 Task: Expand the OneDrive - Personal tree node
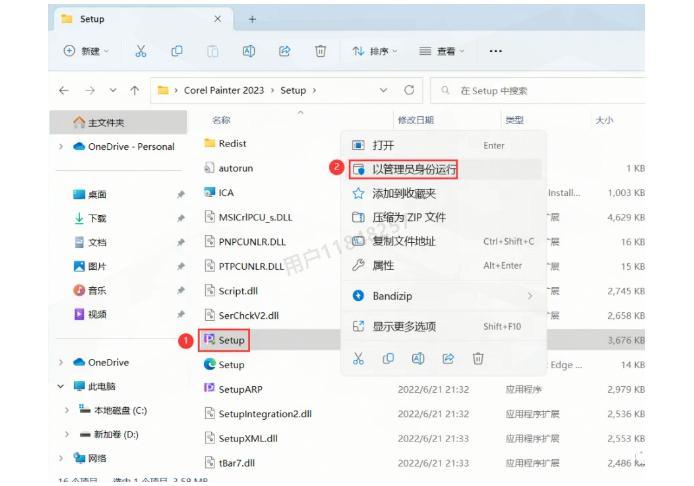(61, 147)
